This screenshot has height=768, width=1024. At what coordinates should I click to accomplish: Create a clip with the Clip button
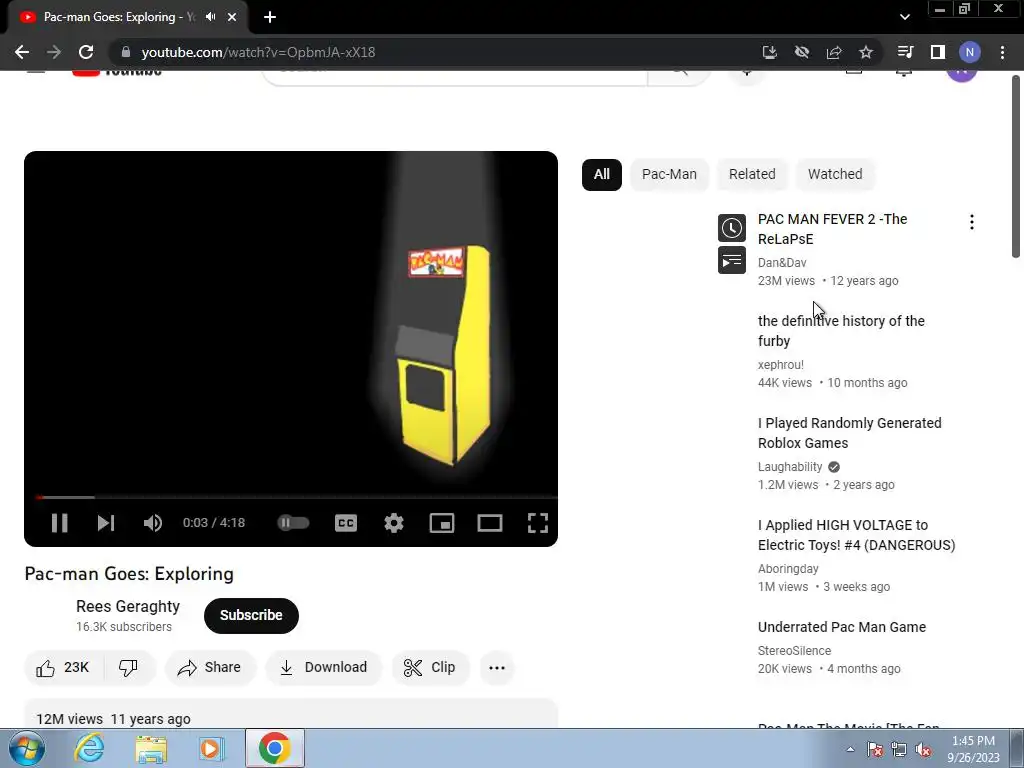click(430, 667)
